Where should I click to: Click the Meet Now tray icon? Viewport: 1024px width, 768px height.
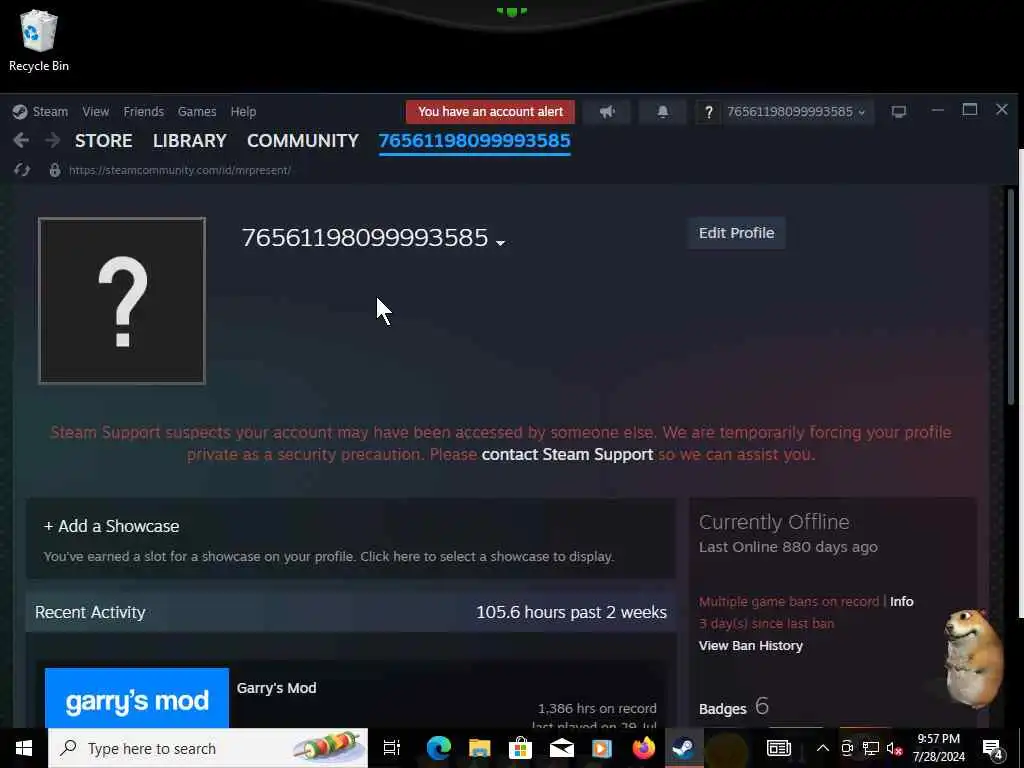847,748
